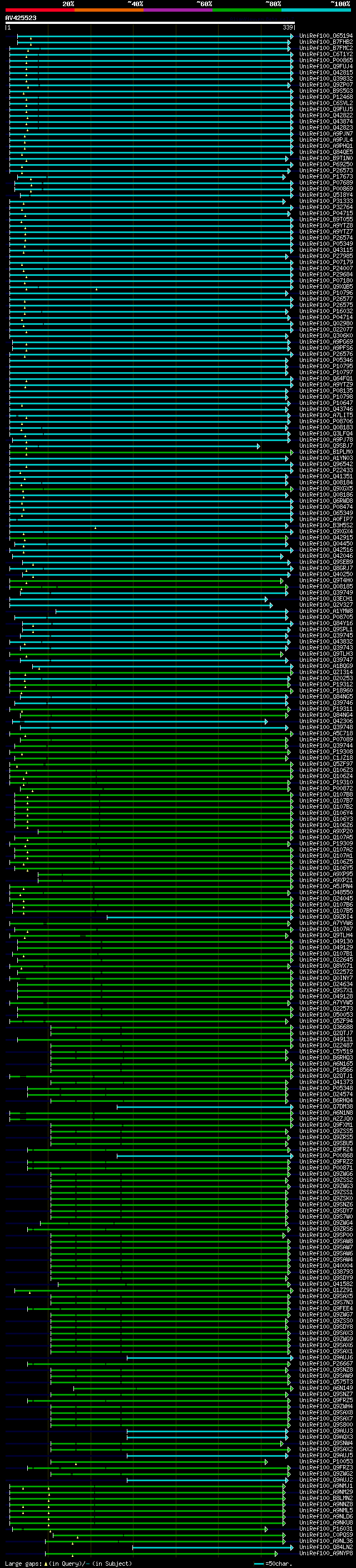Open hit UniRef100_B9S5G3
This screenshot has width=356, height=1568.
(x=325, y=91)
